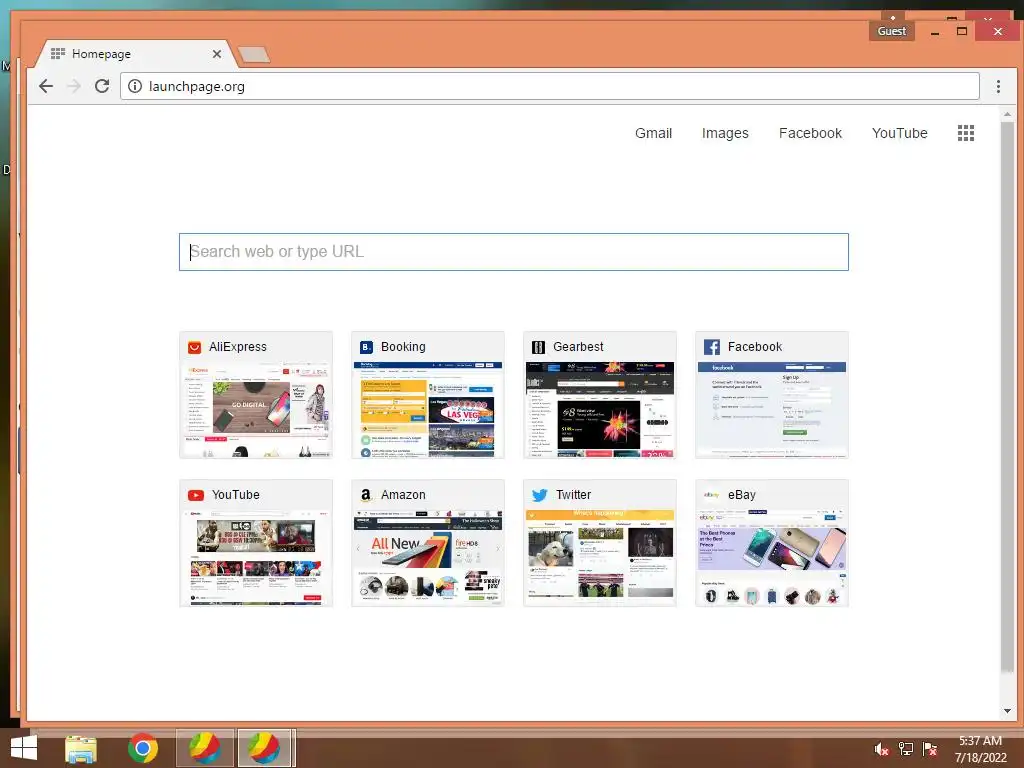Open the YouTube link in the top bar
The height and width of the screenshot is (768, 1024).
pyautogui.click(x=899, y=133)
